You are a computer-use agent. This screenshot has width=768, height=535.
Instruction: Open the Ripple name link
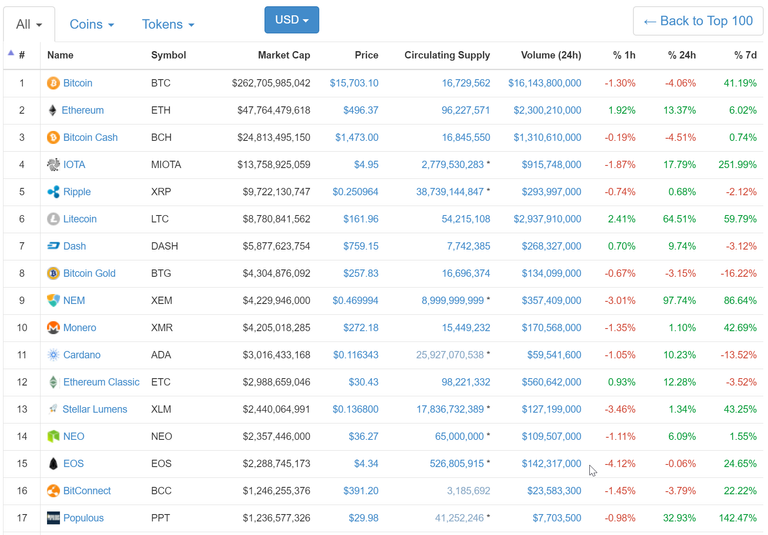pyautogui.click(x=77, y=192)
